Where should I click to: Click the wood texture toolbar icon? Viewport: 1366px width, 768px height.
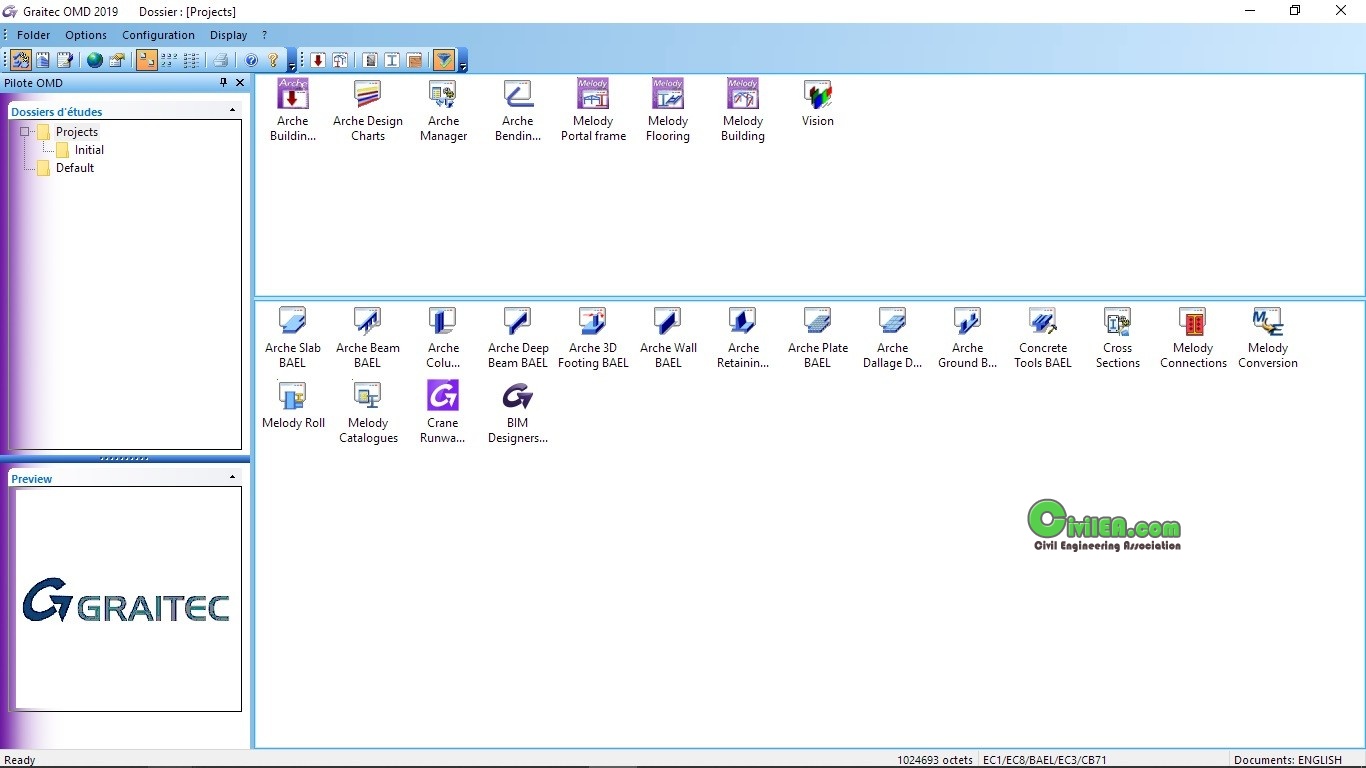pyautogui.click(x=415, y=60)
